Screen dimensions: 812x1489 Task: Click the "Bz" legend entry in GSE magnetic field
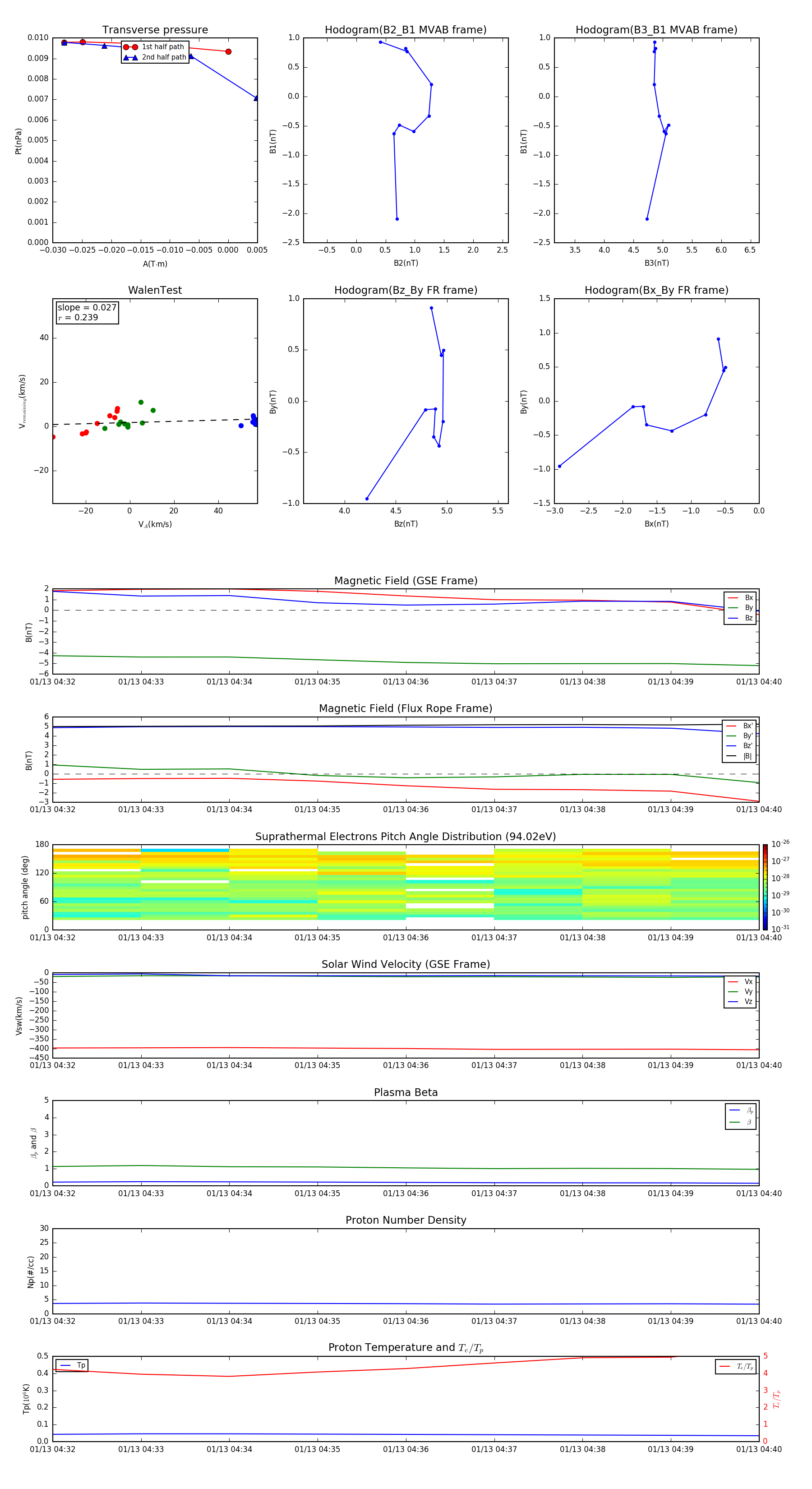[741, 619]
